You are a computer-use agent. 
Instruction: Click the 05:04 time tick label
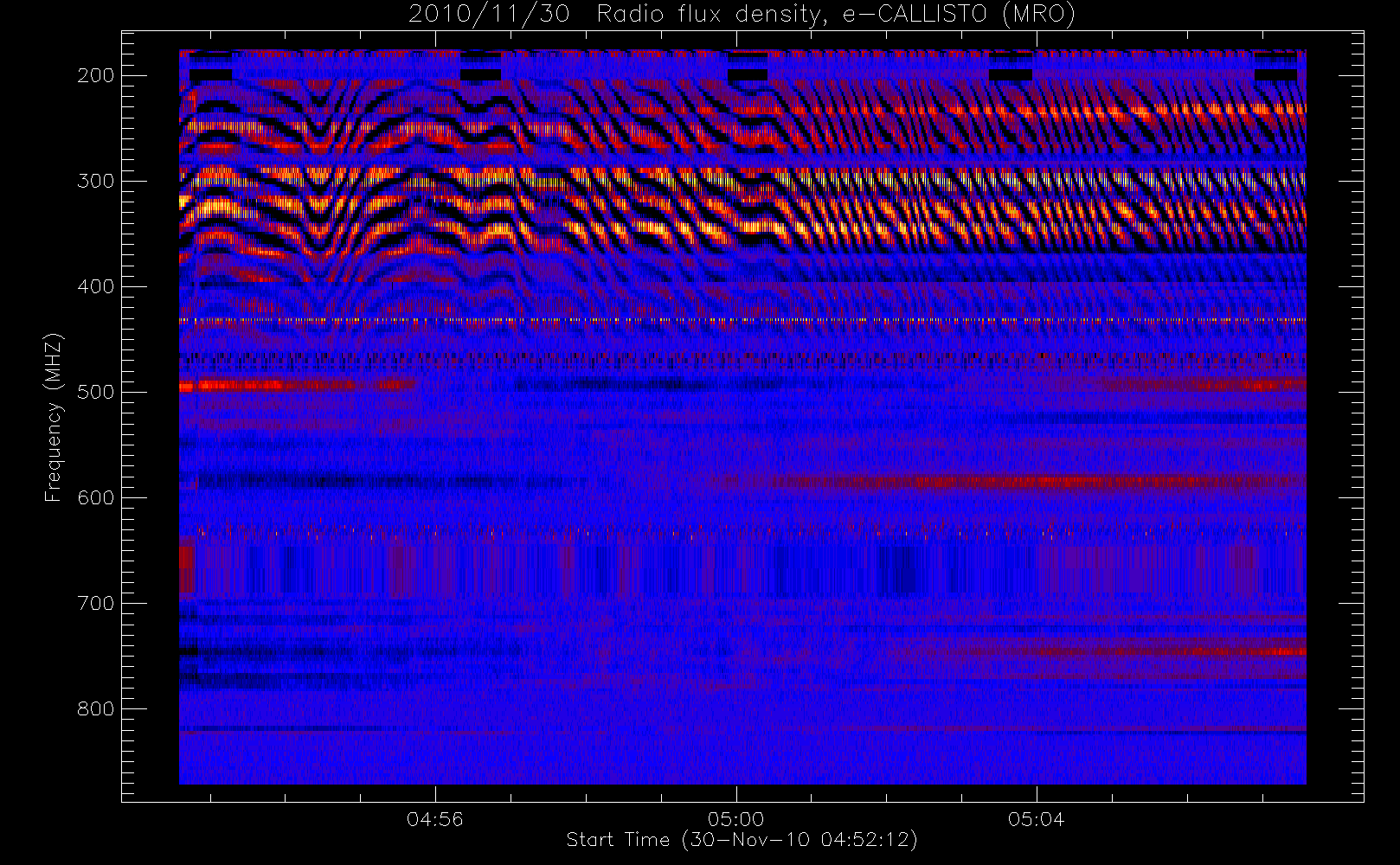coord(1036,818)
